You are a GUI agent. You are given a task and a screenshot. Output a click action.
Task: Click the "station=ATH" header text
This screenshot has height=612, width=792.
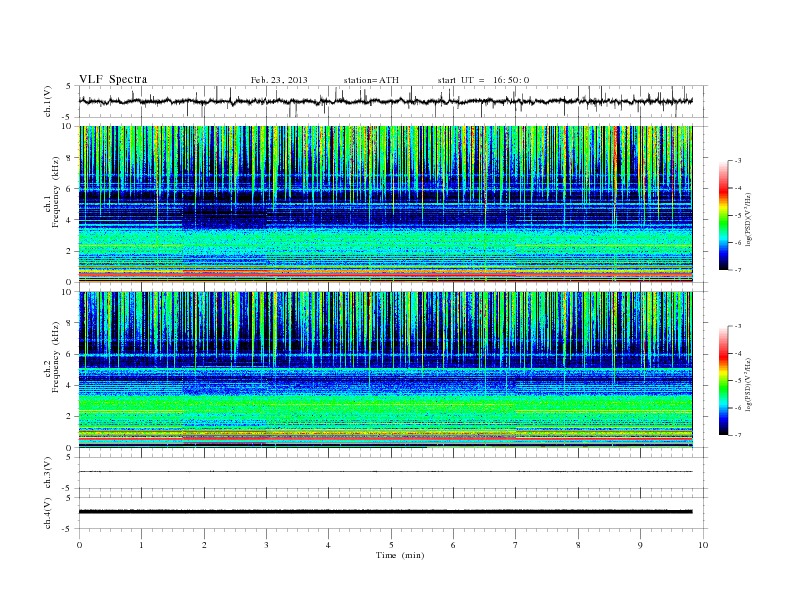(371, 80)
